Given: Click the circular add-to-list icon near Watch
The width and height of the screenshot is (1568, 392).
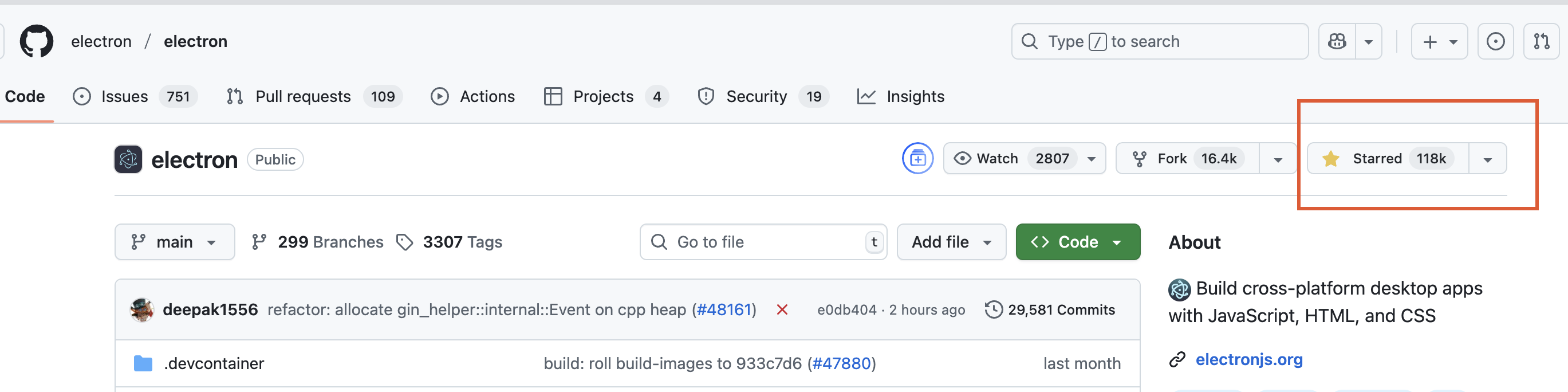Looking at the screenshot, I should click(x=917, y=158).
